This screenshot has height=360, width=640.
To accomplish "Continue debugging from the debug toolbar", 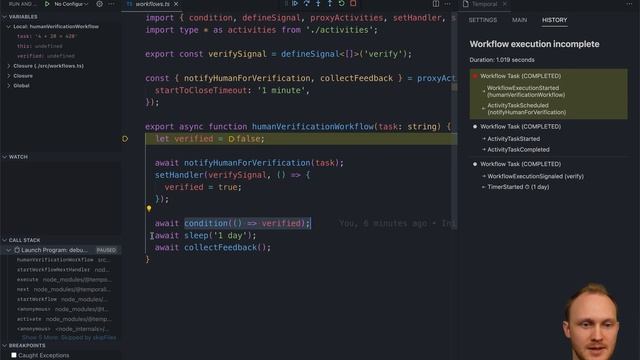I will click(295, 3).
